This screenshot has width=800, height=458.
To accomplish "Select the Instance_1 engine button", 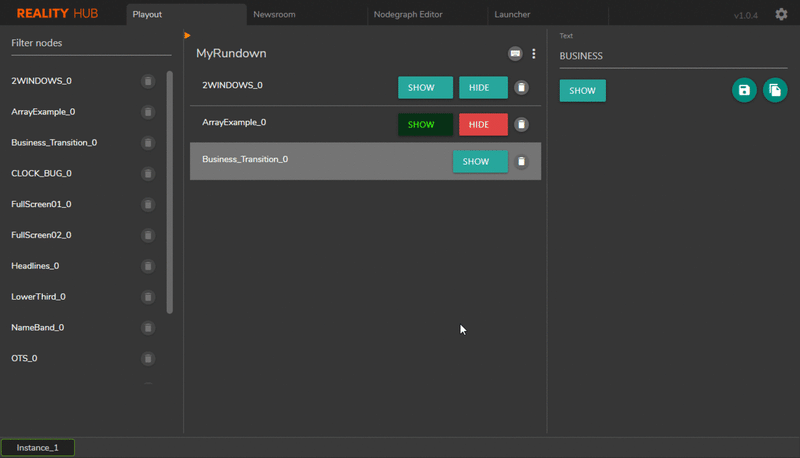I will 38,448.
